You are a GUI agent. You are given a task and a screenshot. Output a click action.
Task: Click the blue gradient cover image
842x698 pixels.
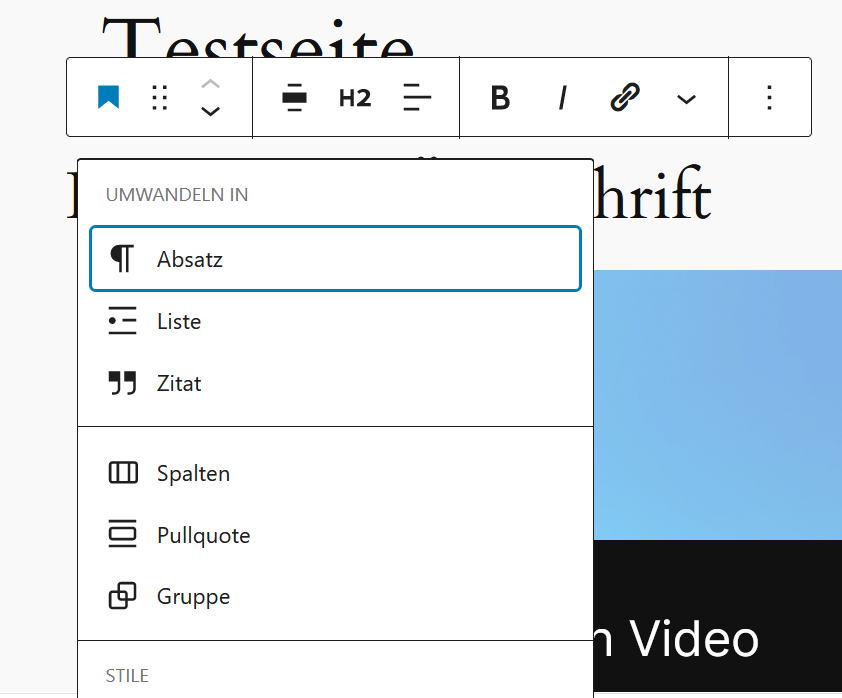(x=717, y=405)
